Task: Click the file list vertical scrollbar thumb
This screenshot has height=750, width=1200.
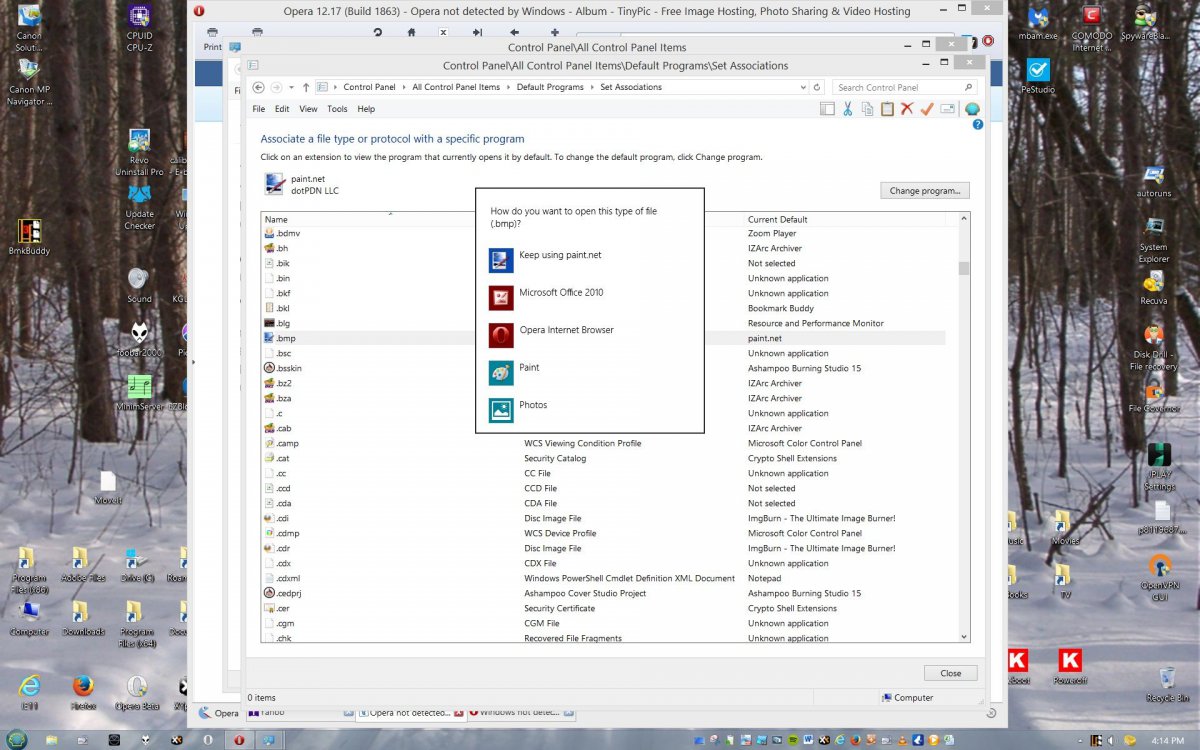Action: (x=964, y=267)
